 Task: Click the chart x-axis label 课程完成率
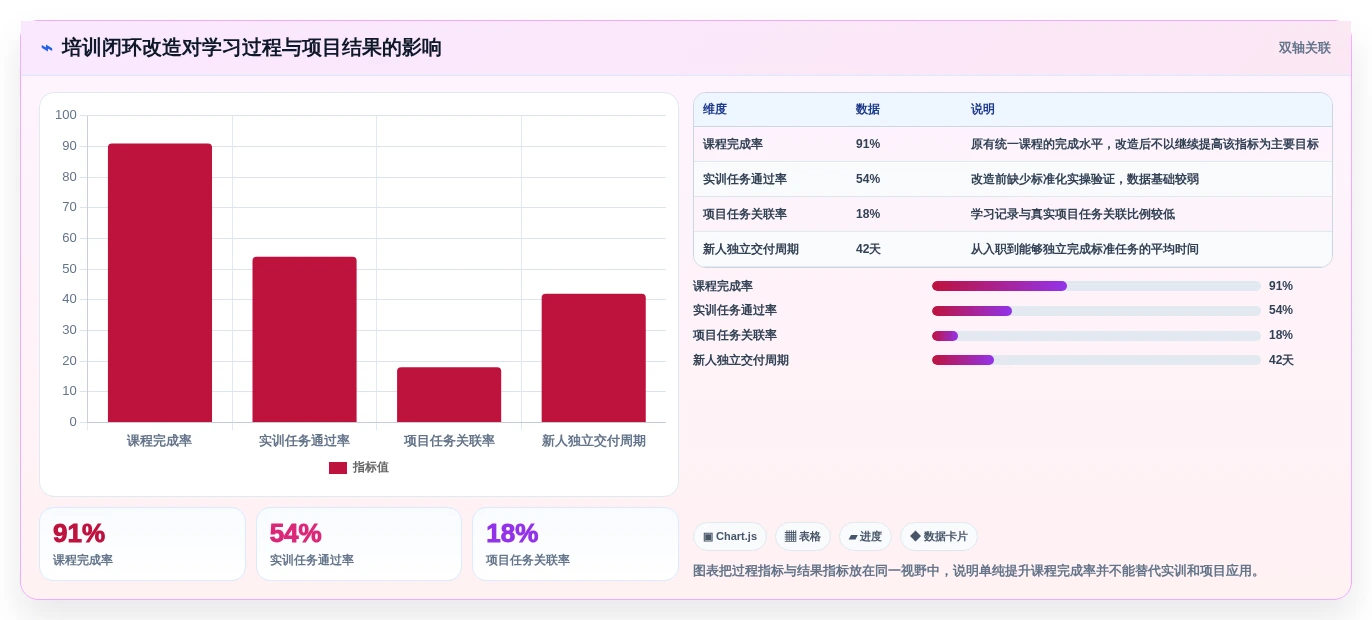click(160, 441)
